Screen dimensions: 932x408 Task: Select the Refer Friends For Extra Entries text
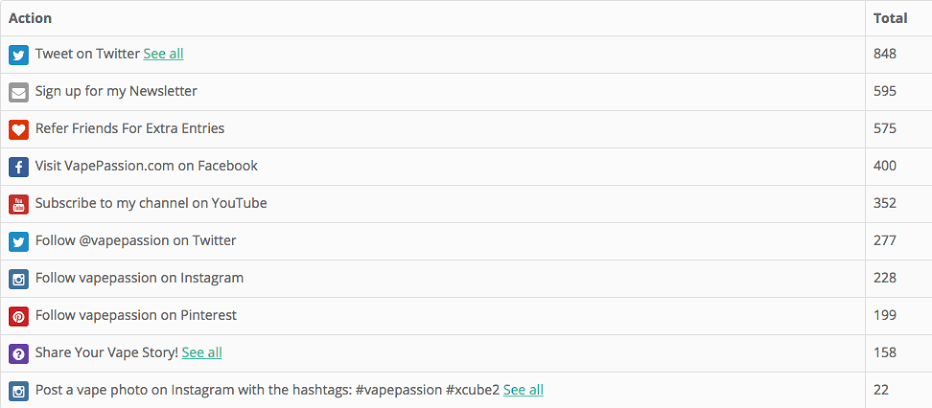click(130, 128)
